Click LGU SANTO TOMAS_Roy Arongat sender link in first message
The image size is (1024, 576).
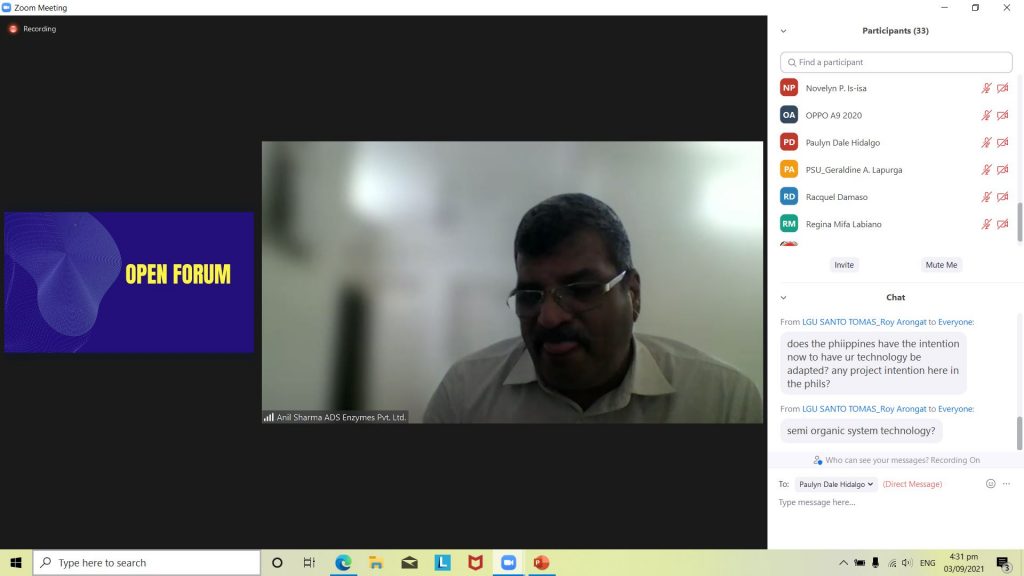click(864, 322)
